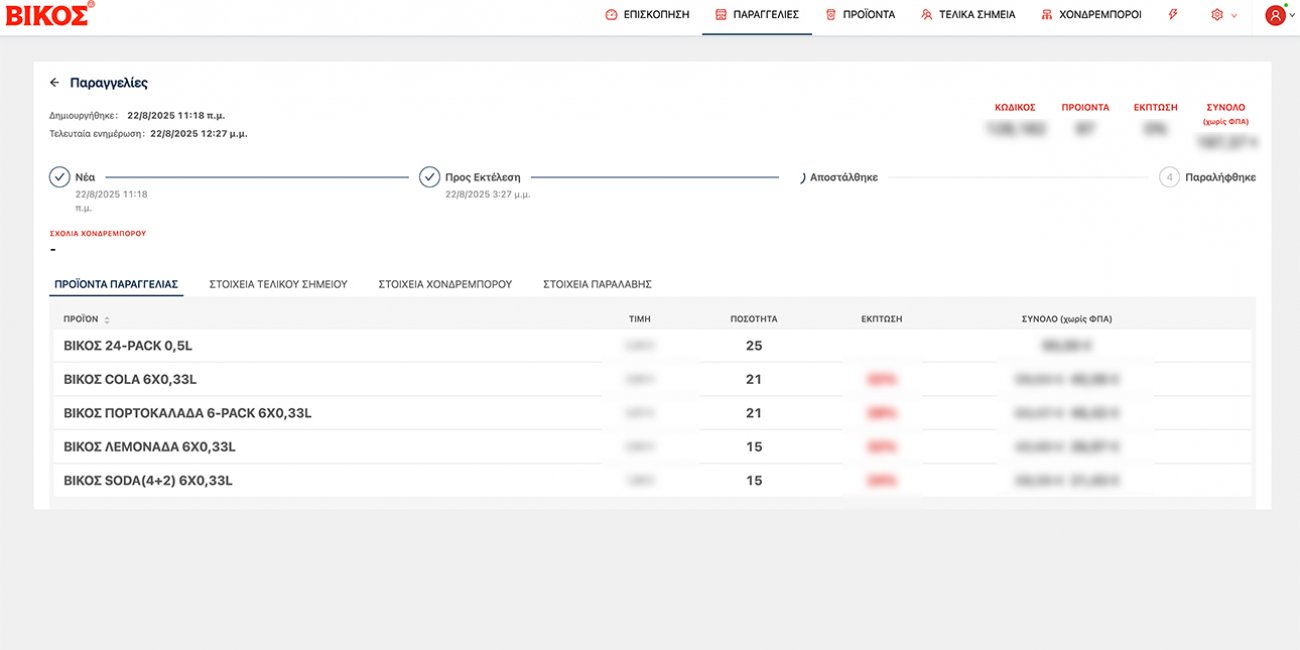Open ΤΕΛΙΚΑ ΣΗΜΕΙΑ section
Viewport: 1300px width, 650px height.
(x=968, y=15)
